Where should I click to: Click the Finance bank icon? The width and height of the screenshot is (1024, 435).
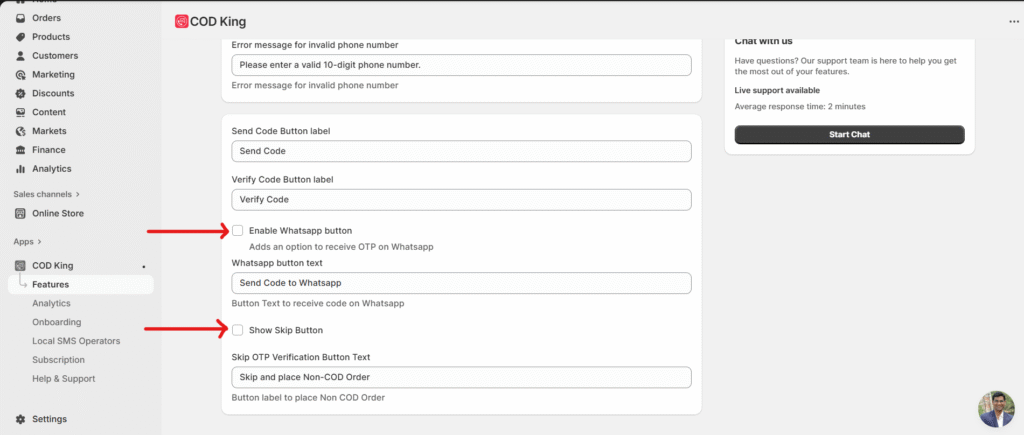point(21,150)
